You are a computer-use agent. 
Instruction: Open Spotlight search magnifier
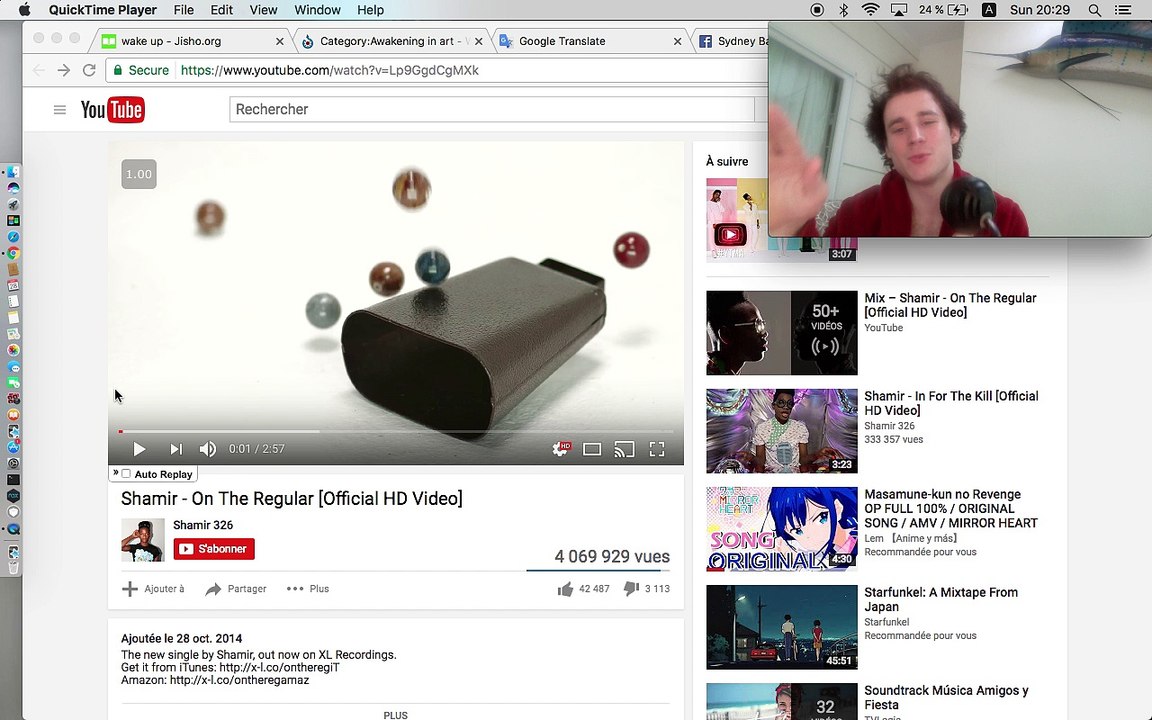pos(1095,10)
